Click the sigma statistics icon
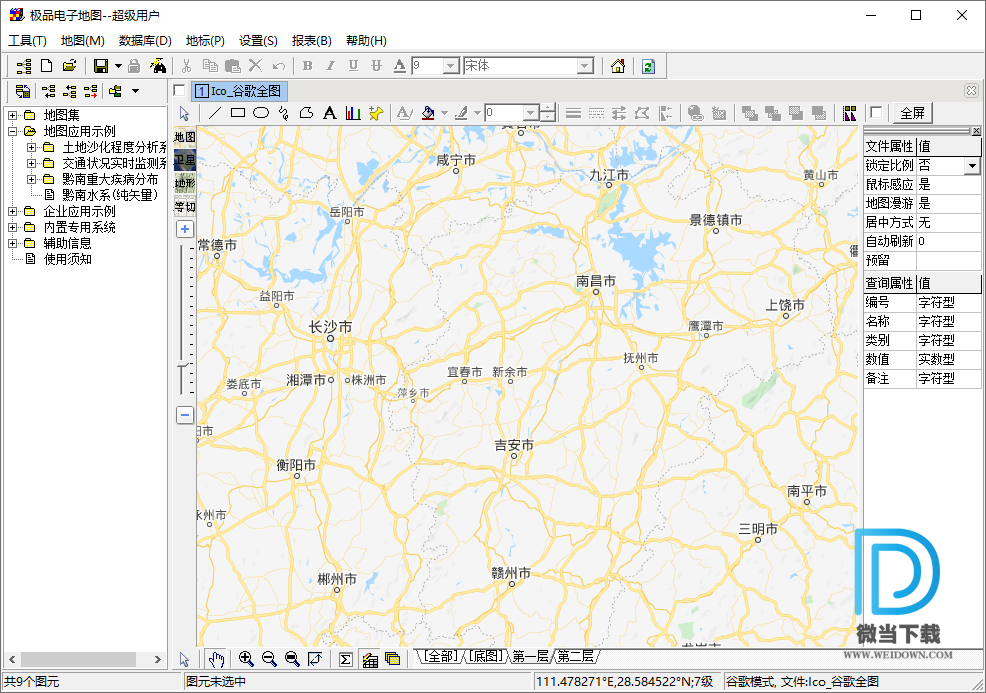 [345, 659]
